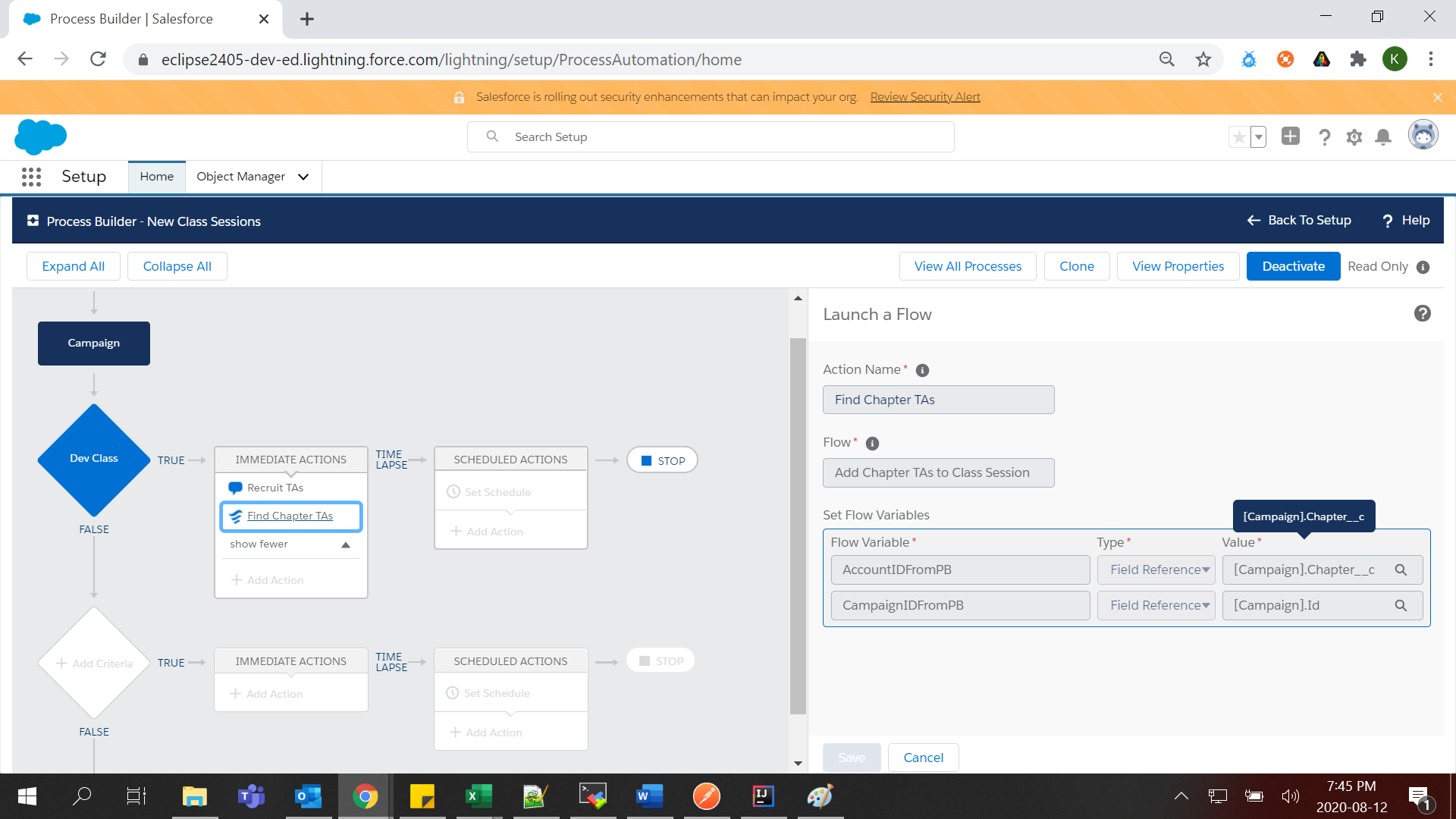Select the Object Manager tab
1456x819 pixels.
240,177
